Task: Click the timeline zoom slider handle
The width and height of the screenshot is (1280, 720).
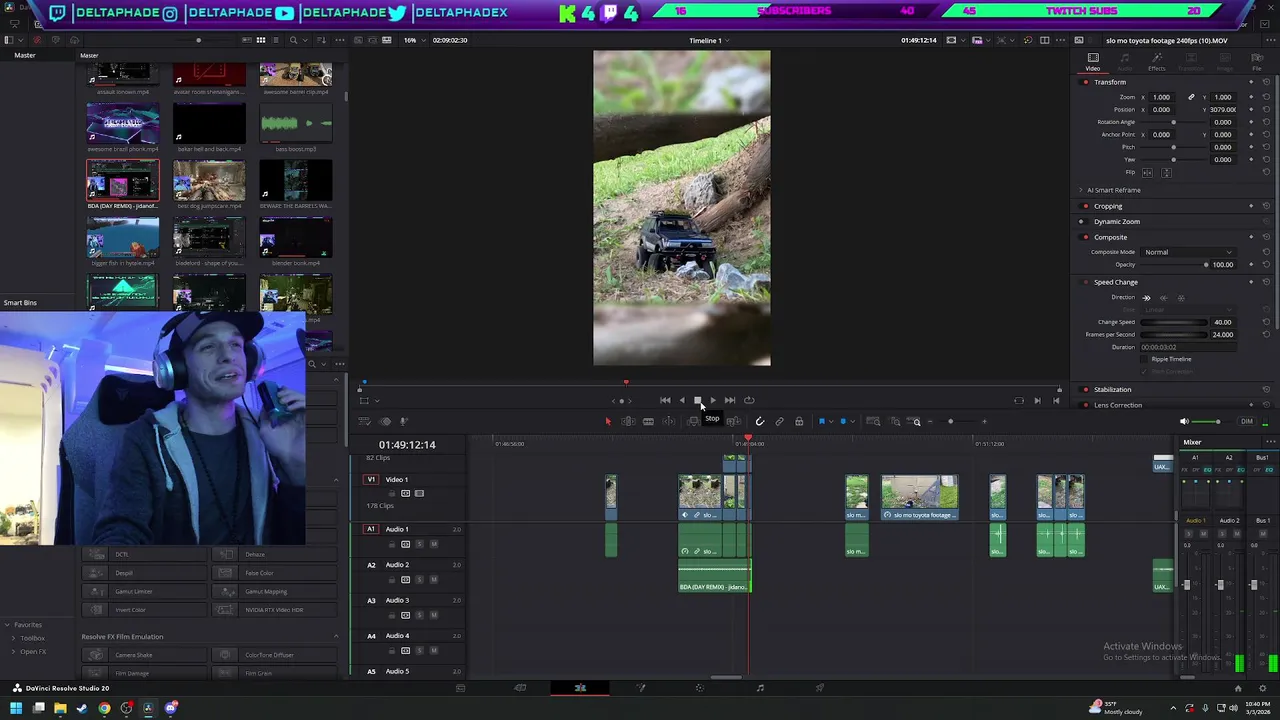Action: click(950, 421)
